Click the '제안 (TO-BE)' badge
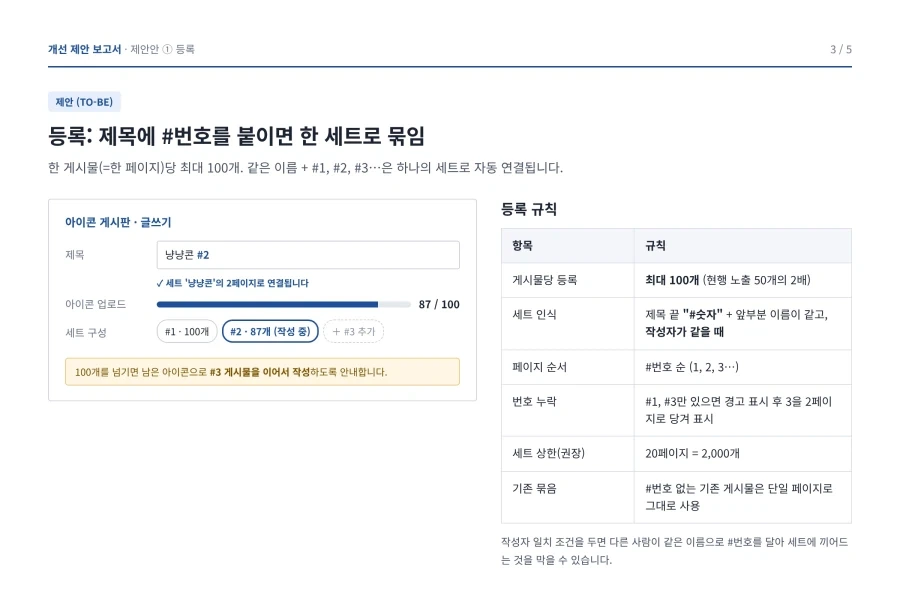 (x=84, y=102)
